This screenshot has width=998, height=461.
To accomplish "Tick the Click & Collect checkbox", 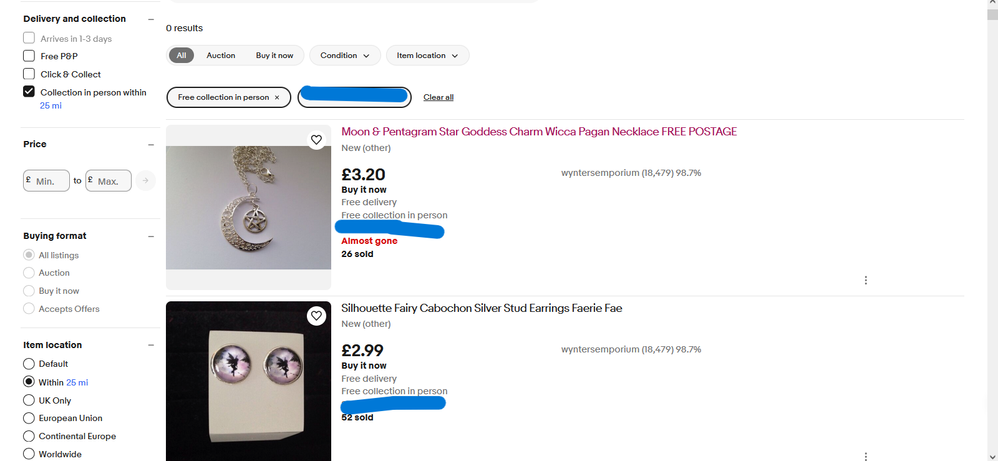I will click(x=29, y=74).
